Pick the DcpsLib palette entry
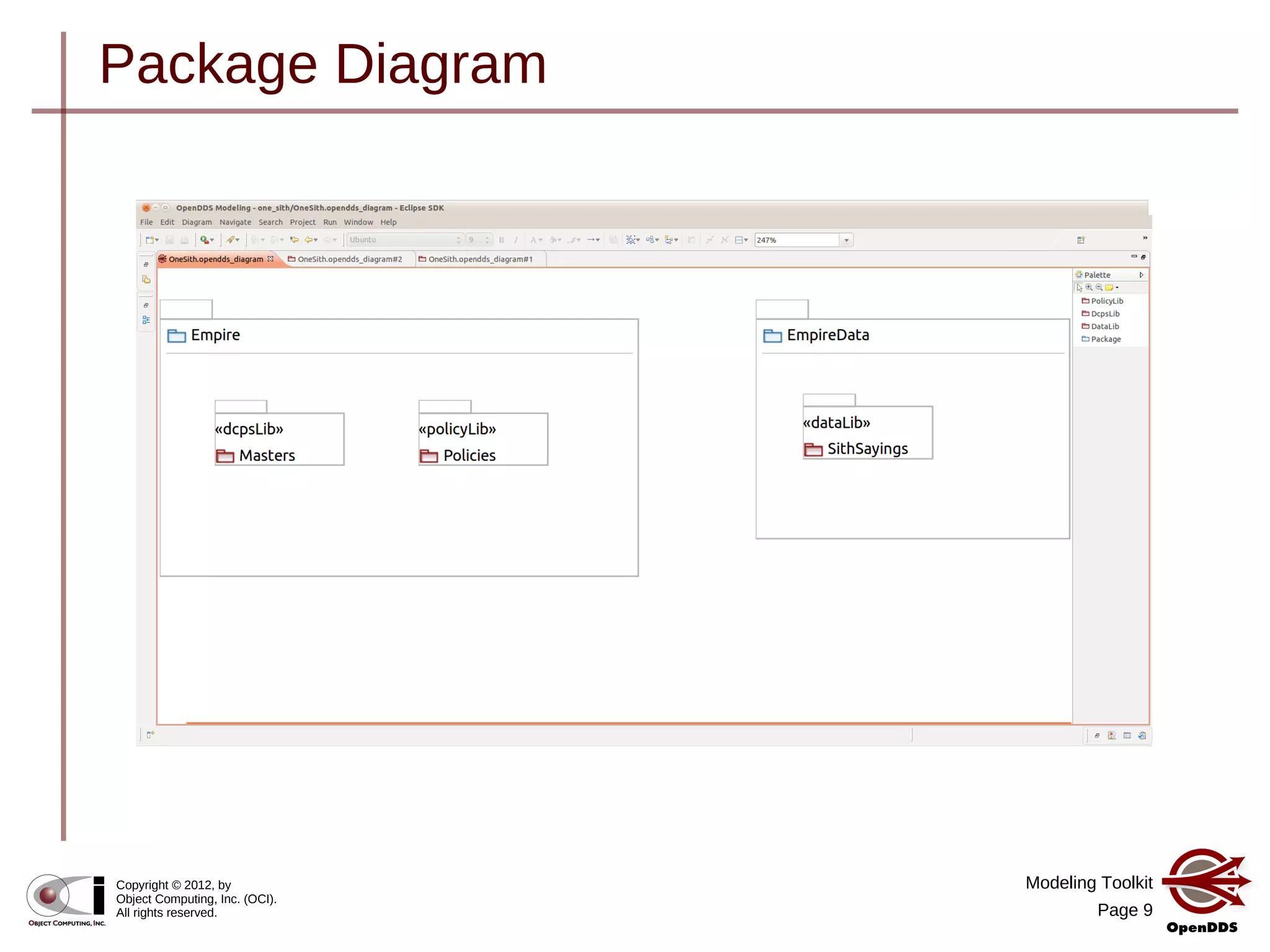The height and width of the screenshot is (952, 1270). coord(1104,314)
